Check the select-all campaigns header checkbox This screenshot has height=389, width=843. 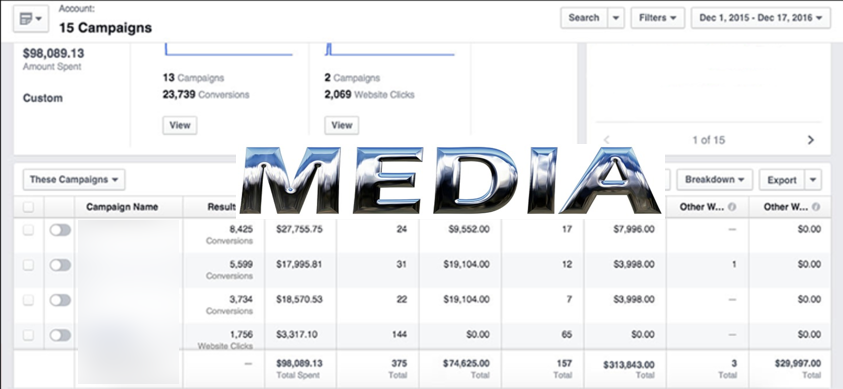28,207
